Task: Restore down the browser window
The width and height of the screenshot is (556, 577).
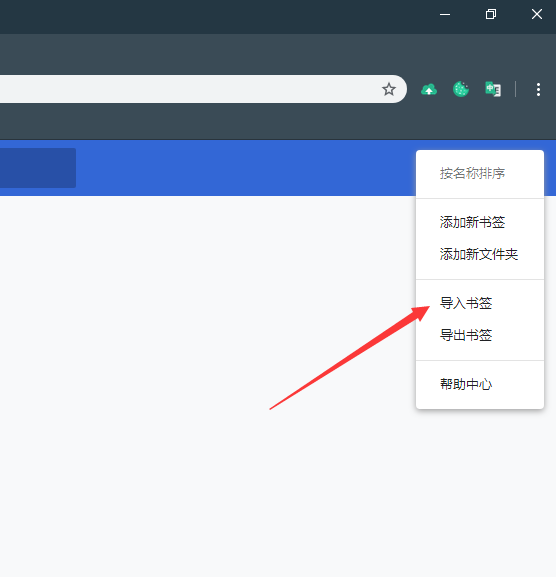Action: pos(491,15)
